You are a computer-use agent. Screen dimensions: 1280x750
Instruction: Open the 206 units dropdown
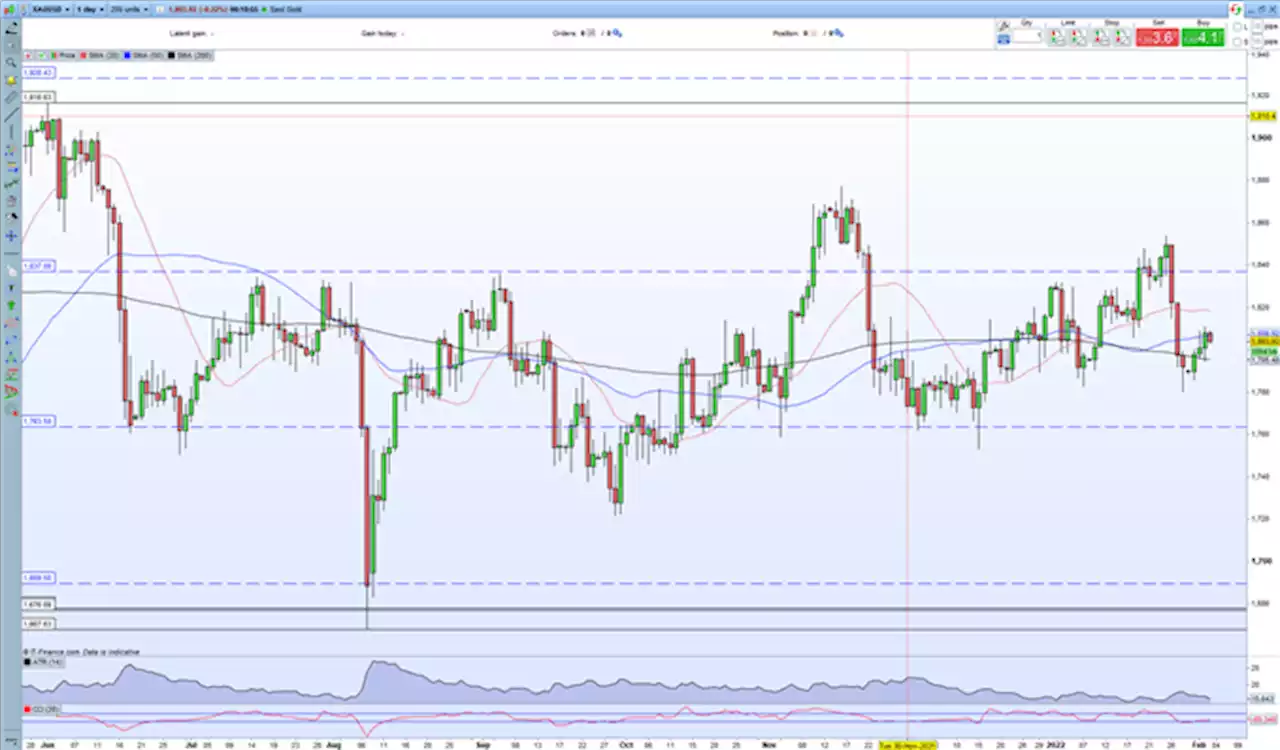tap(129, 9)
